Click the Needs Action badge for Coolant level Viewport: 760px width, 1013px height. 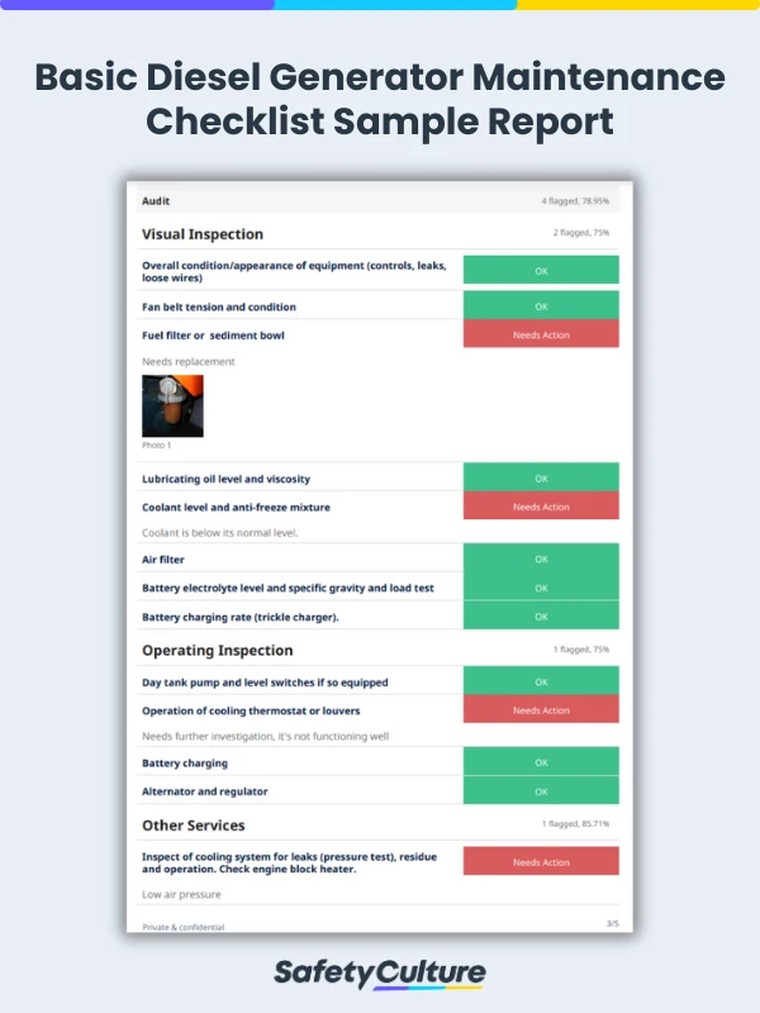click(x=541, y=507)
